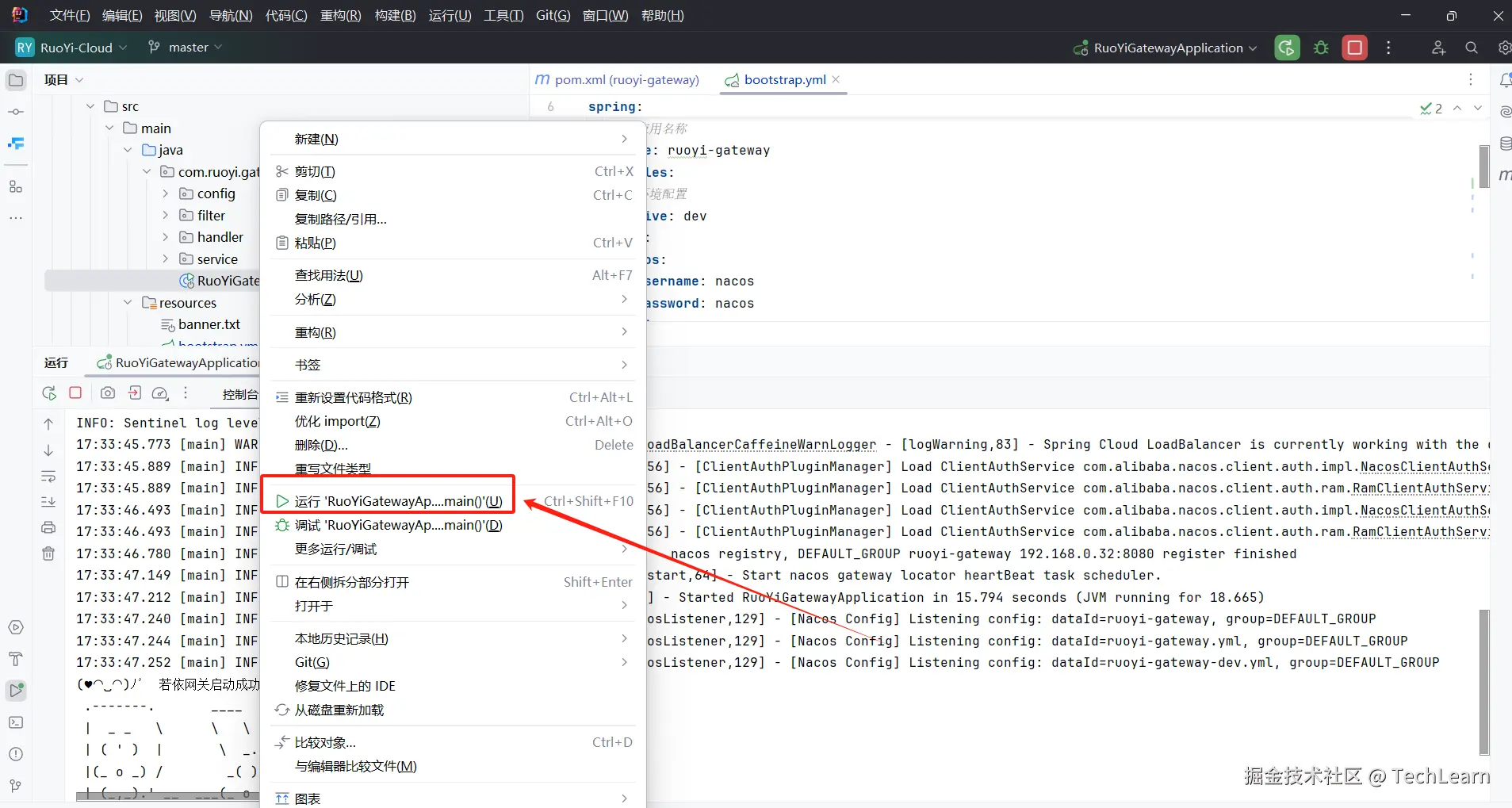1512x808 pixels.
Task: Go to next highlighted problem arrow
Action: (1478, 108)
